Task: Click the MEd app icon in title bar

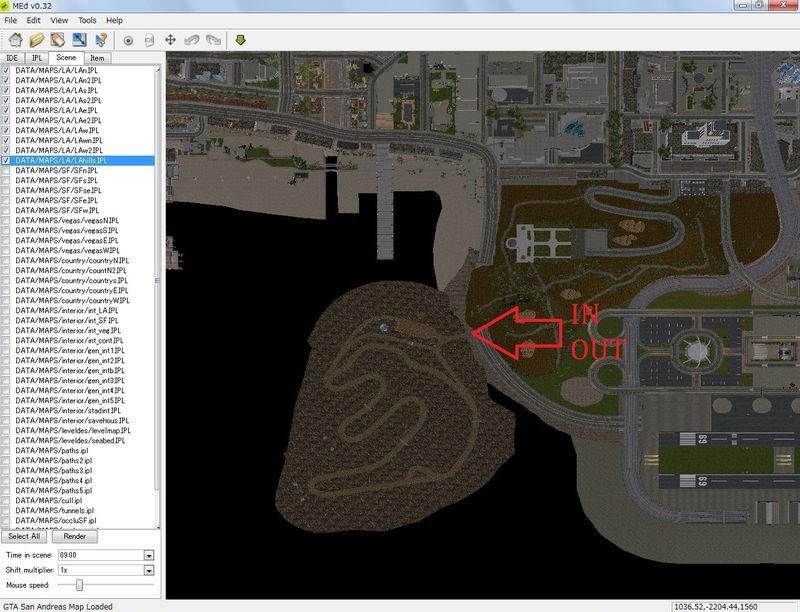Action: [x=6, y=6]
